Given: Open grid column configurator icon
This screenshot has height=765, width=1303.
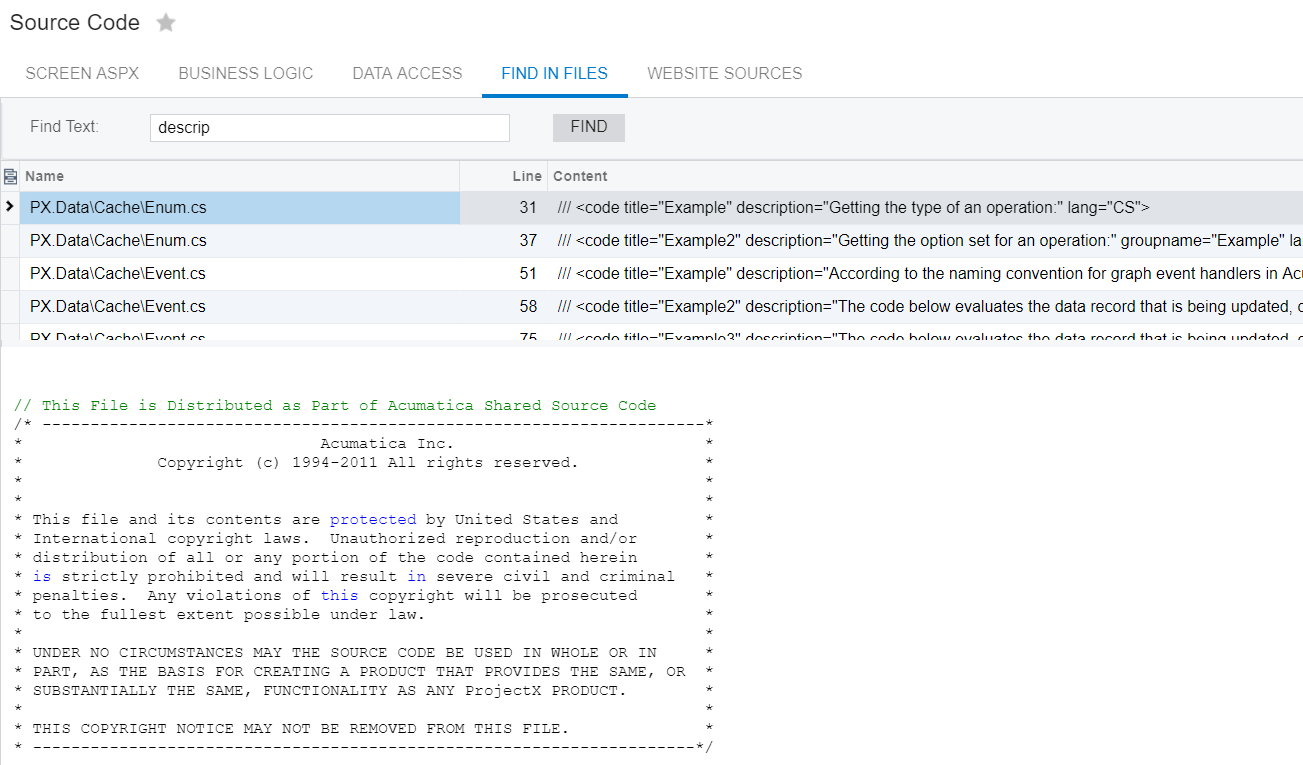Looking at the screenshot, I should 10,176.
